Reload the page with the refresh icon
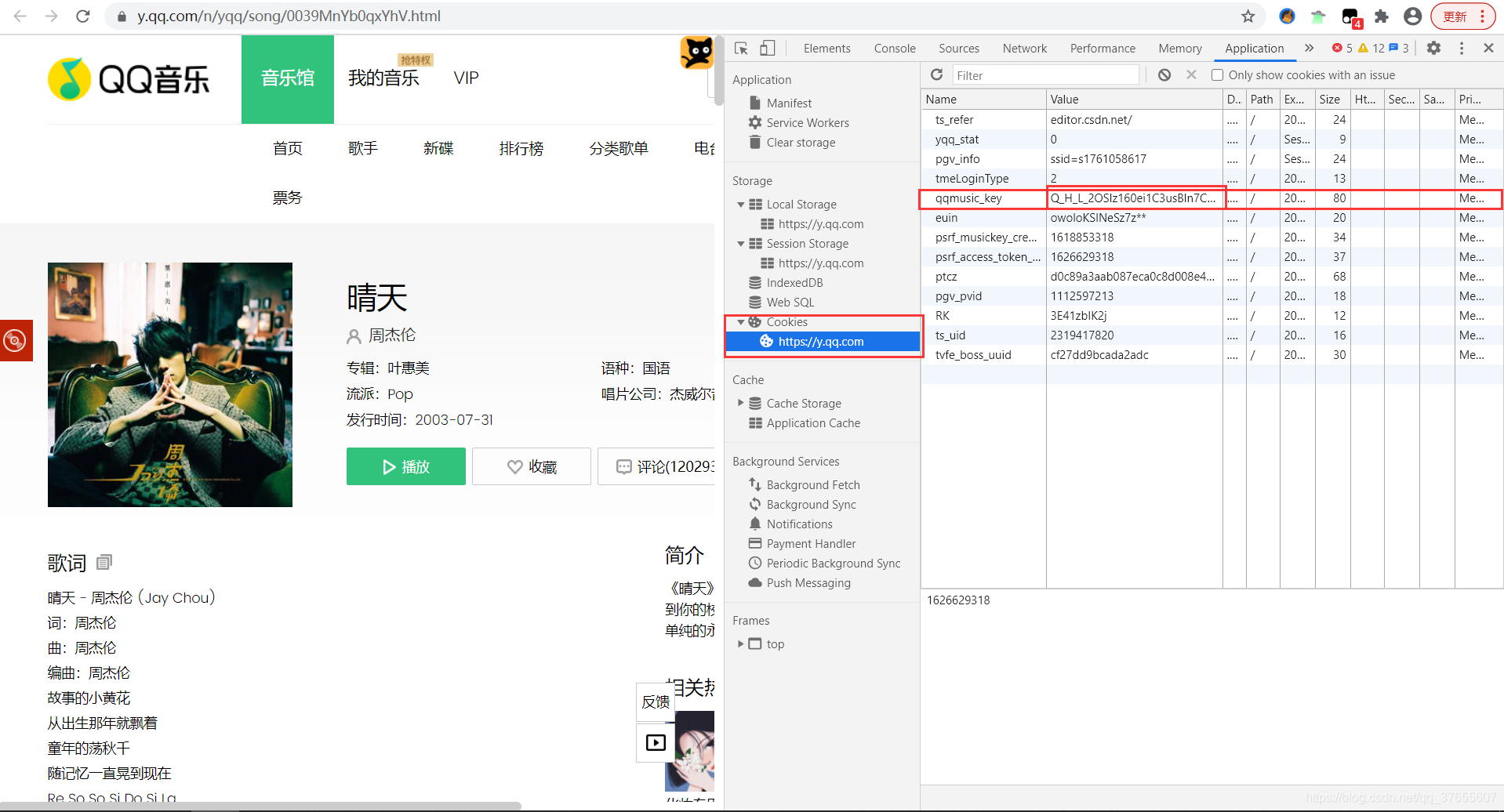This screenshot has width=1504, height=812. (83, 16)
